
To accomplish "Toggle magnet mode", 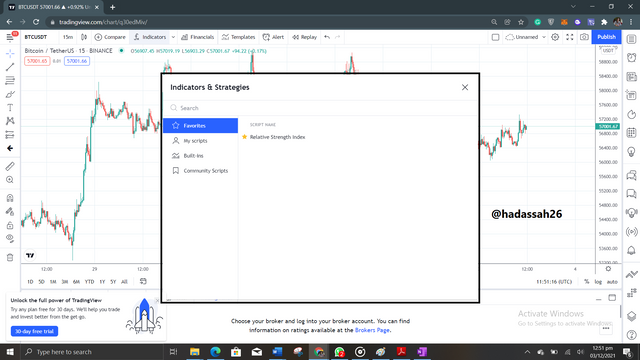I will click(10, 198).
